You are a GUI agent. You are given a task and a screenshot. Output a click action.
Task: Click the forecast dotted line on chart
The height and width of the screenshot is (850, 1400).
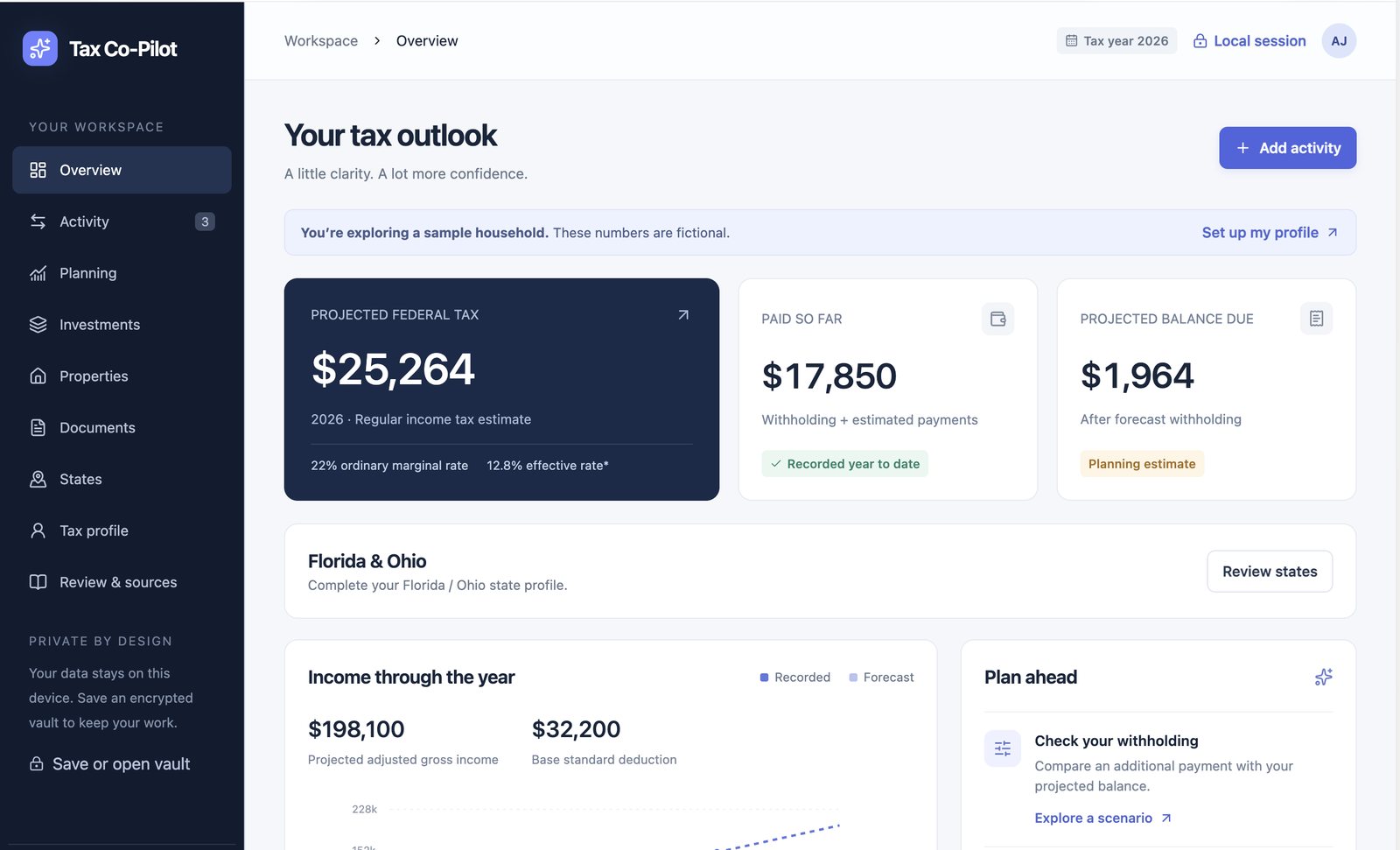[777, 837]
